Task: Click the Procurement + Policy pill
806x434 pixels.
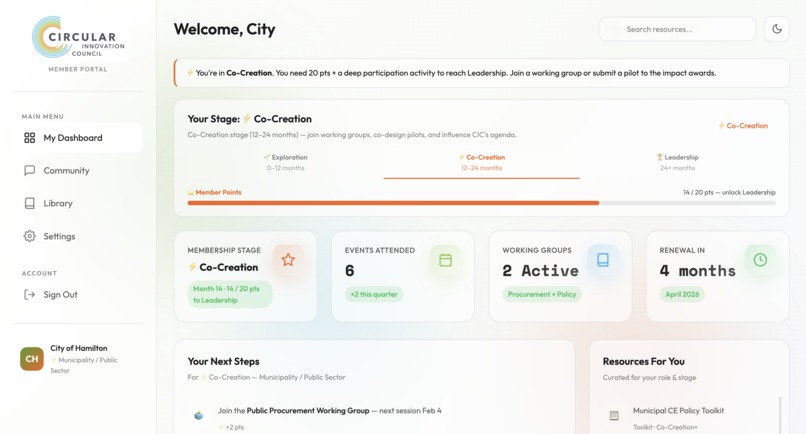Action: [x=542, y=294]
